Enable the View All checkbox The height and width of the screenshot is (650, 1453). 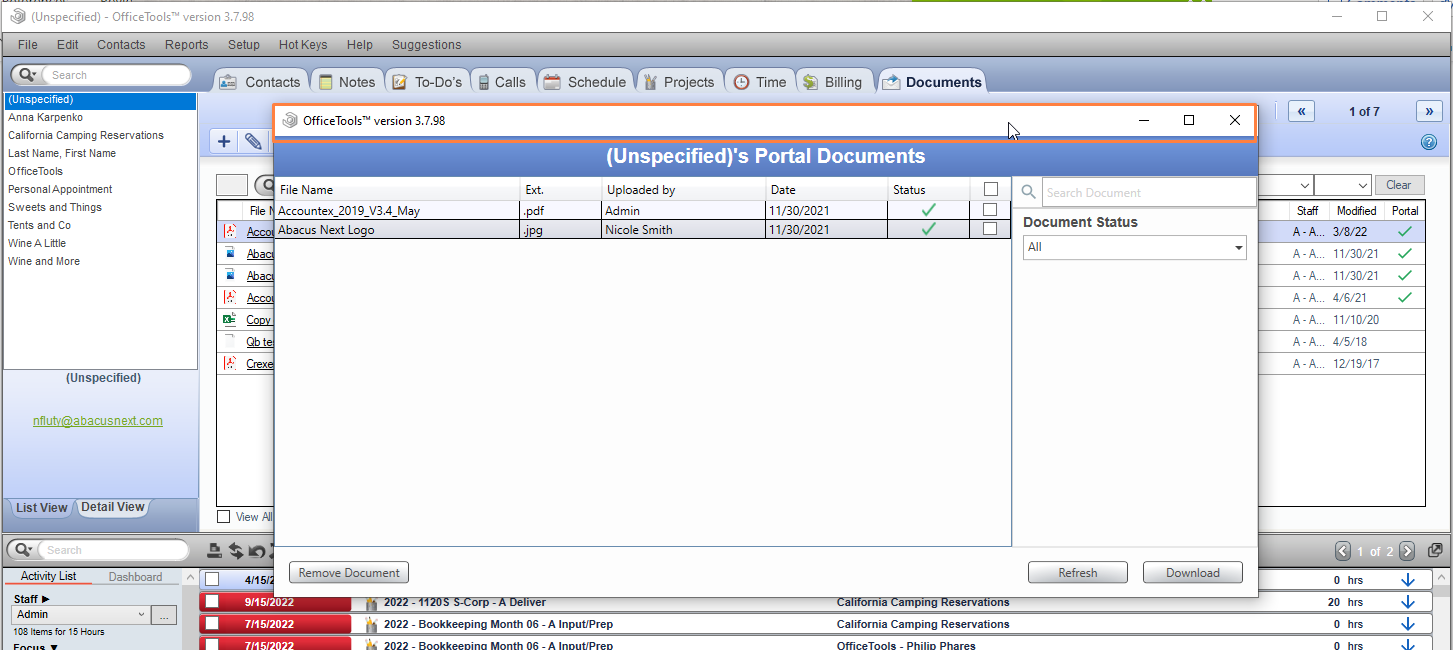coord(224,517)
